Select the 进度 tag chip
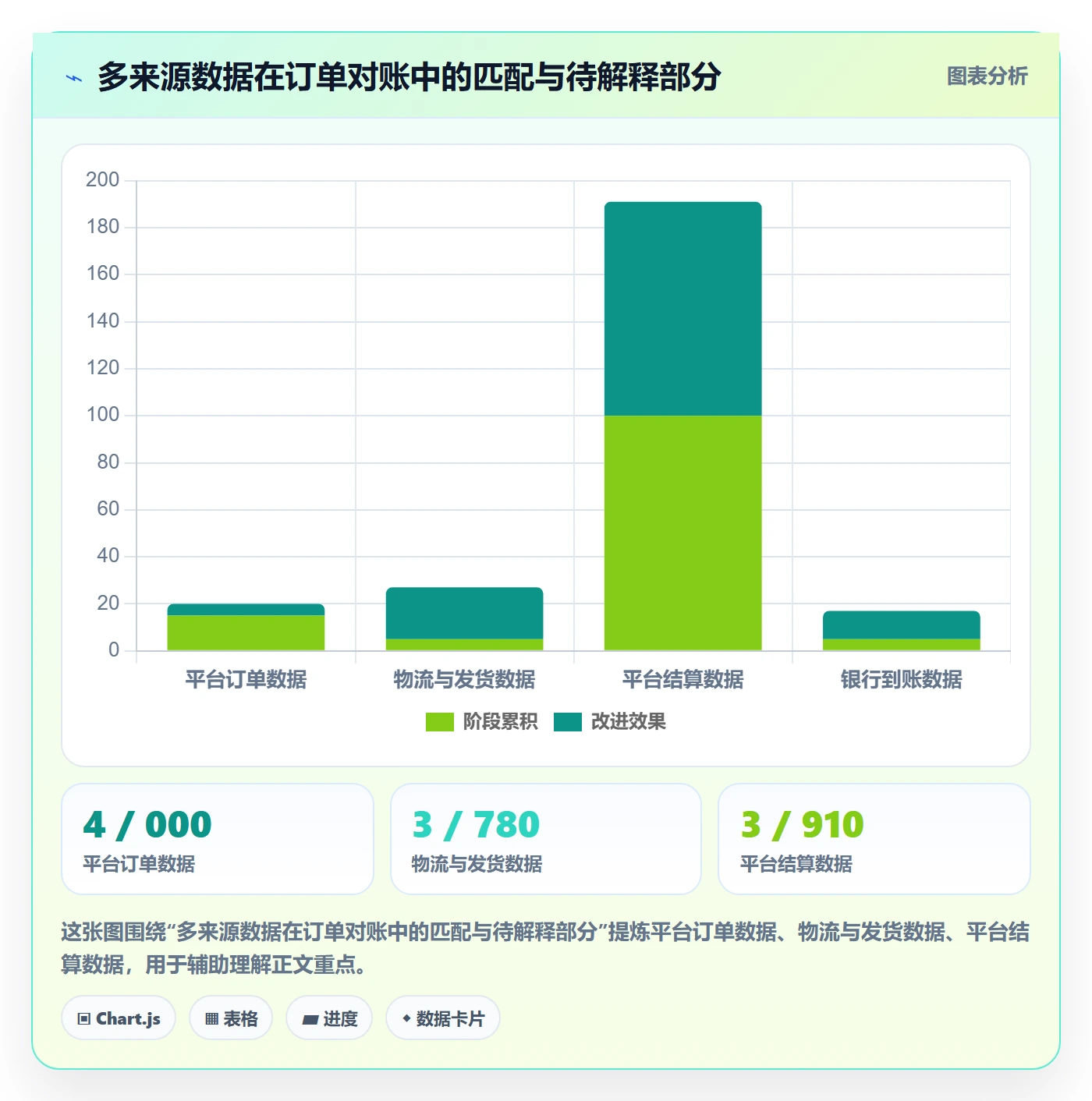This screenshot has width=1092, height=1101. [329, 1018]
